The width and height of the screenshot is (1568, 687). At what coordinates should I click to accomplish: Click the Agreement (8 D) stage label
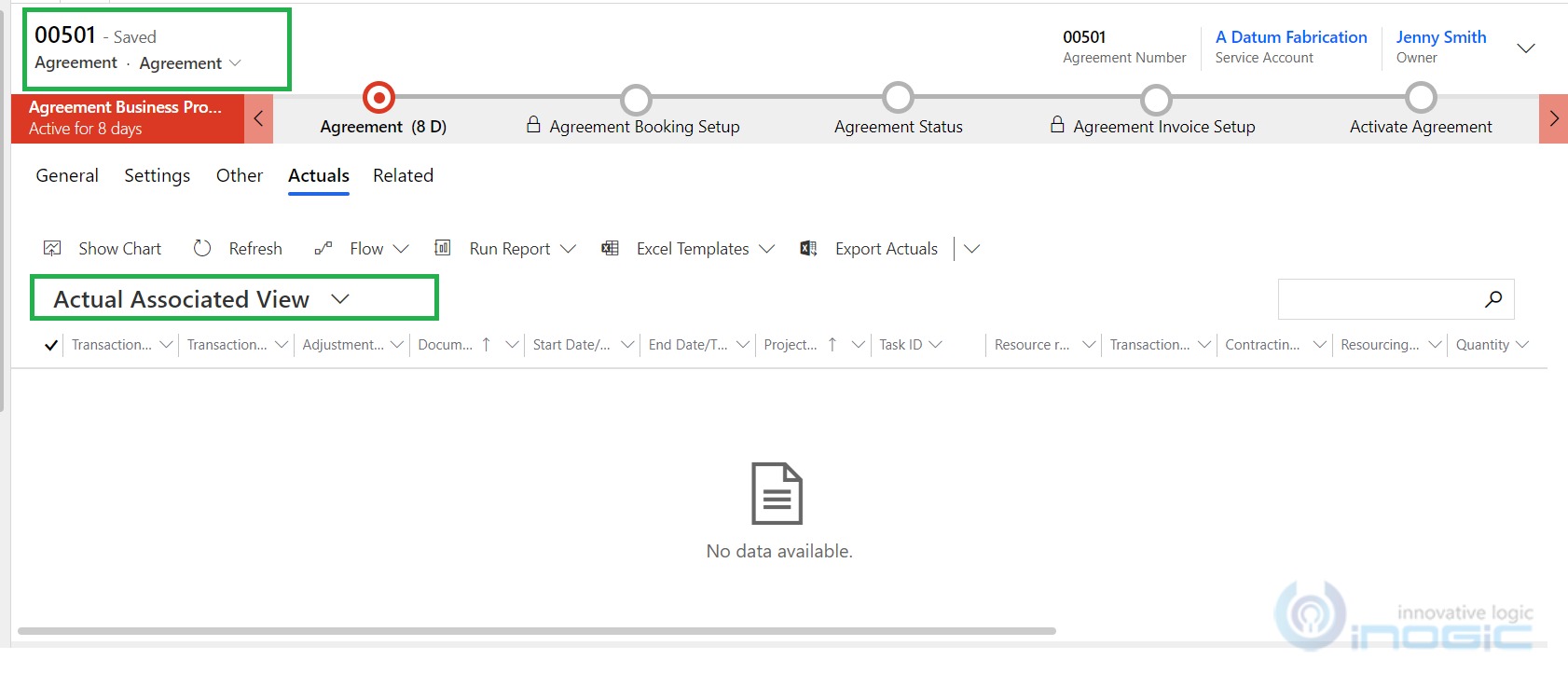pyautogui.click(x=383, y=127)
